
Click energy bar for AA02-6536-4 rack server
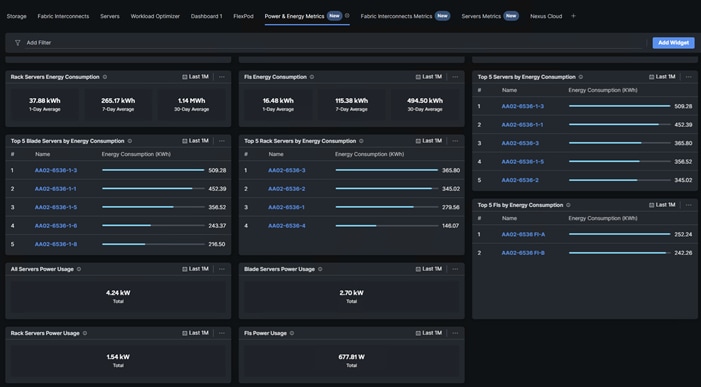pyautogui.click(x=387, y=226)
